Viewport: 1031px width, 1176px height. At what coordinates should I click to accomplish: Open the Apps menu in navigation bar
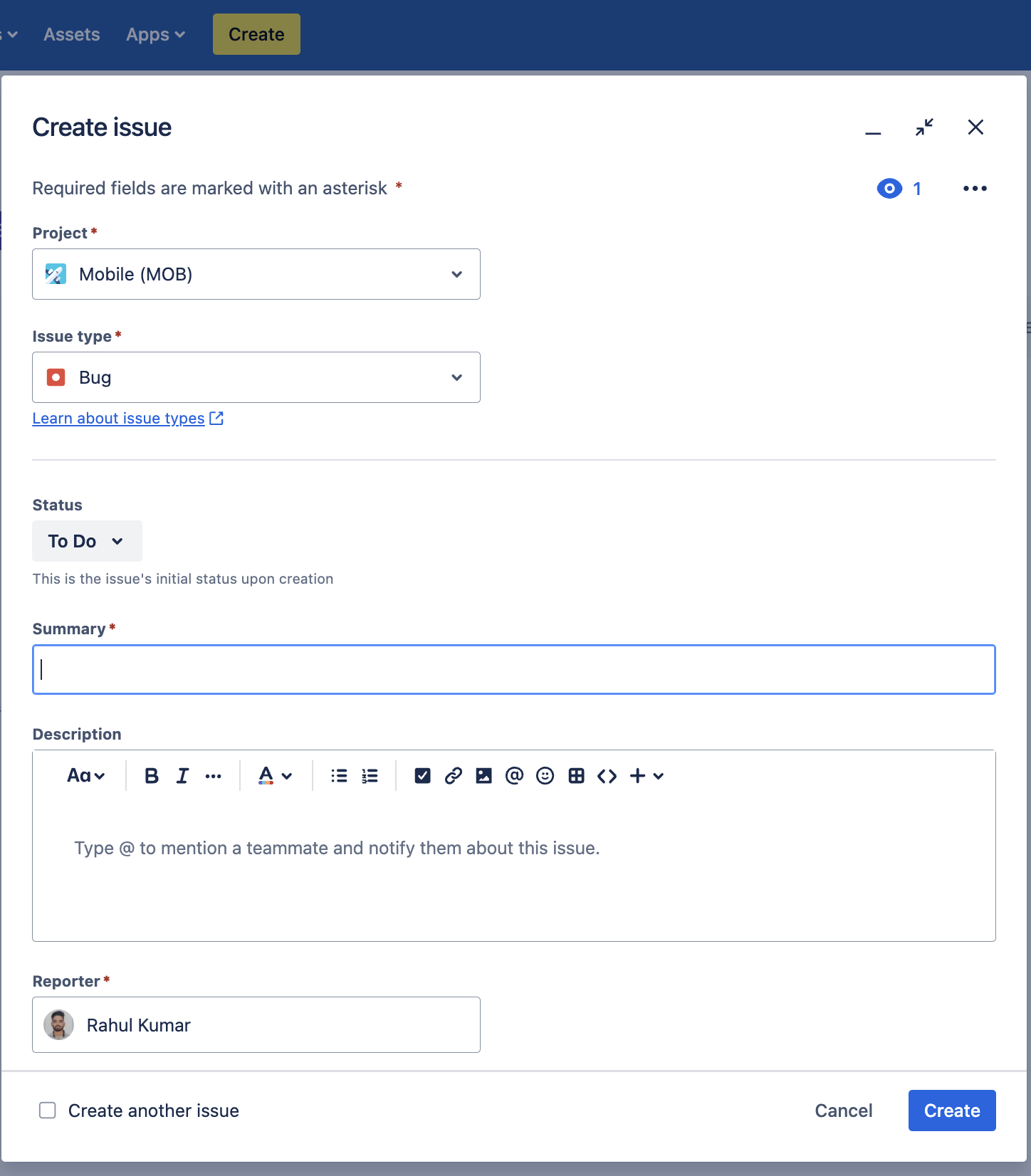pos(156,34)
